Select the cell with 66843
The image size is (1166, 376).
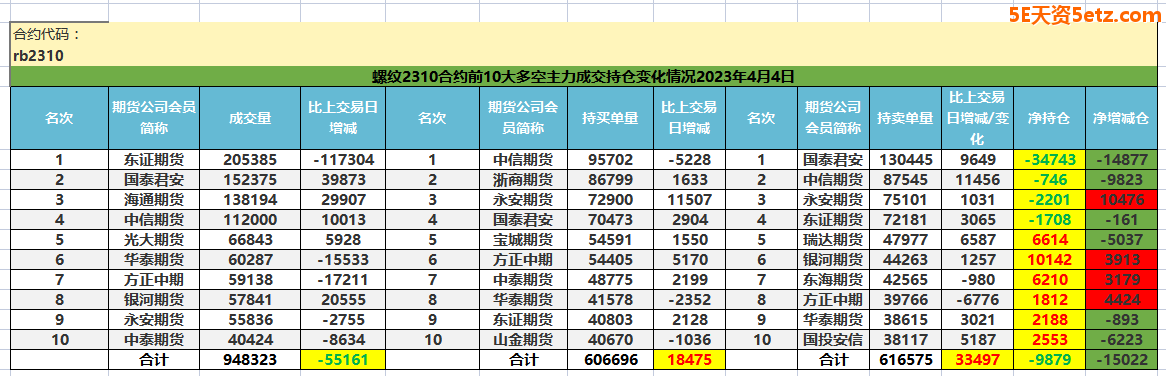250,240
